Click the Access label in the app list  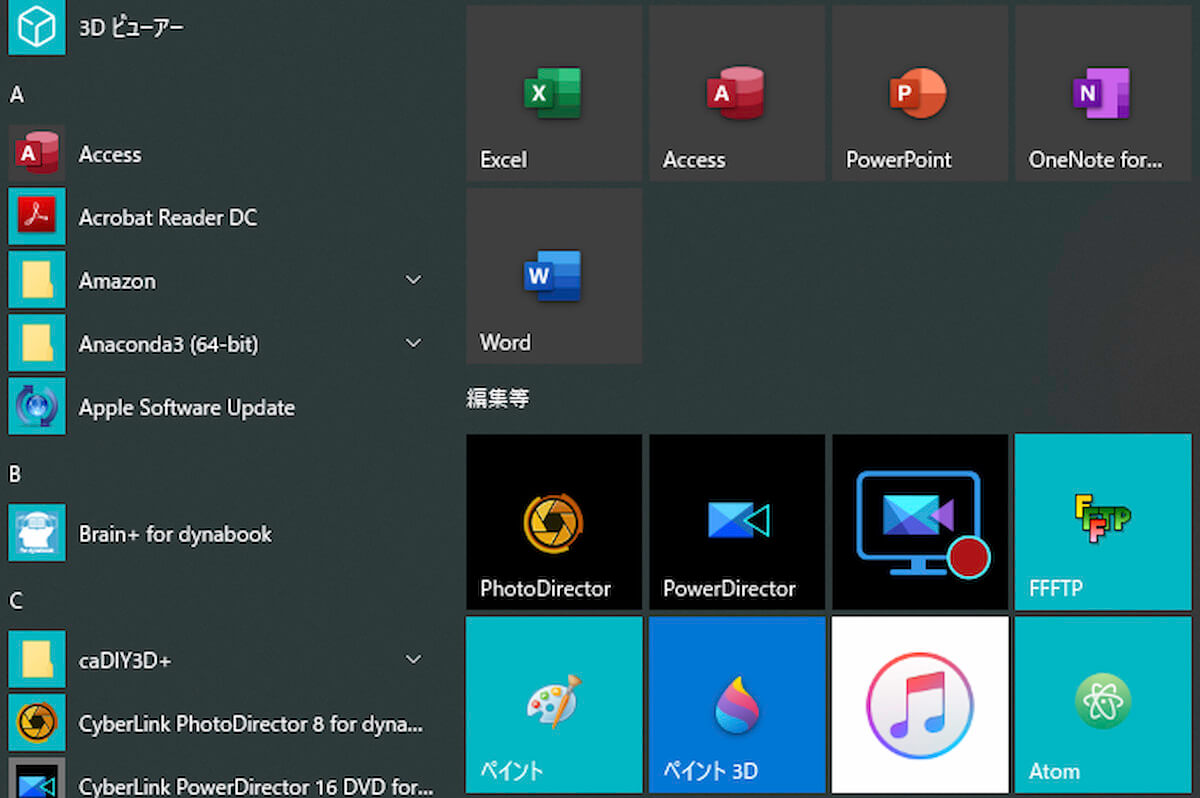coord(110,154)
